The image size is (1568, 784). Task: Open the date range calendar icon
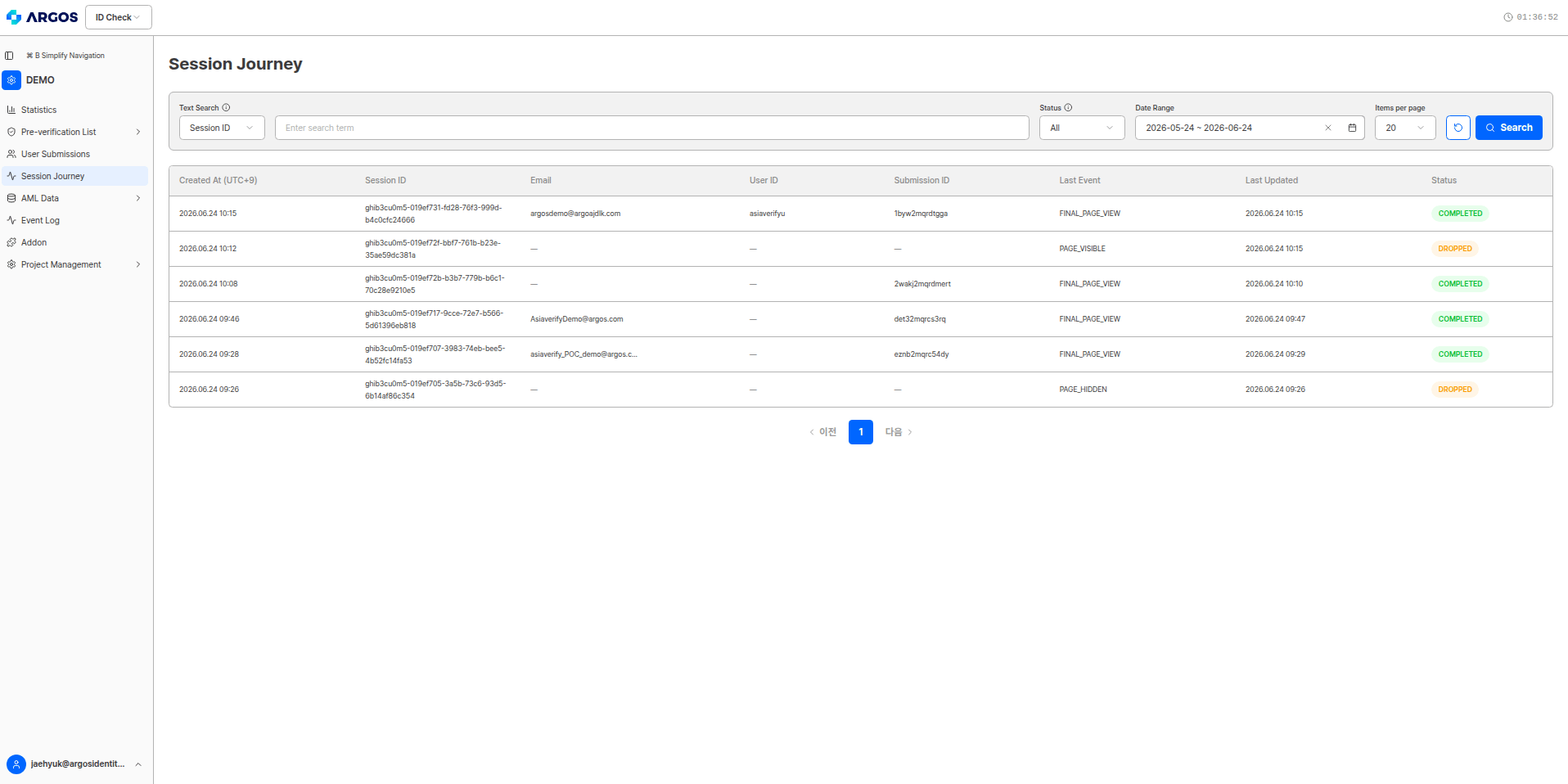click(1352, 128)
